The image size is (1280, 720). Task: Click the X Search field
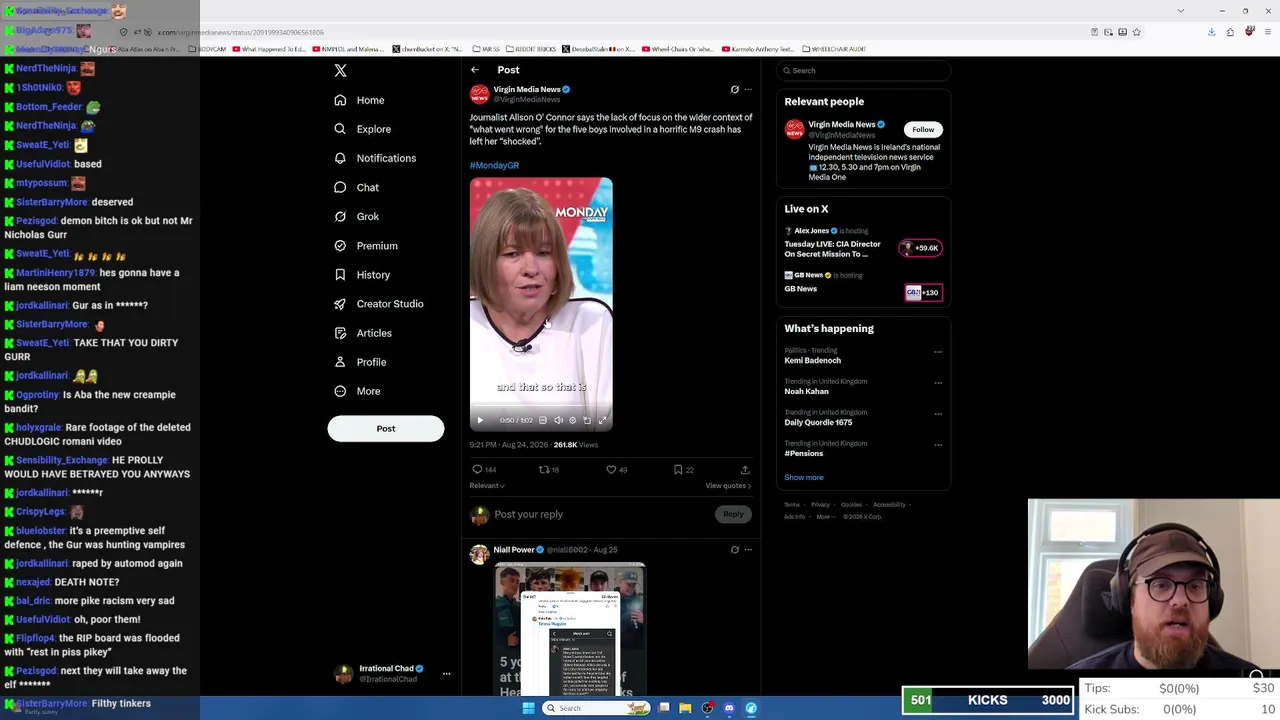tap(864, 71)
